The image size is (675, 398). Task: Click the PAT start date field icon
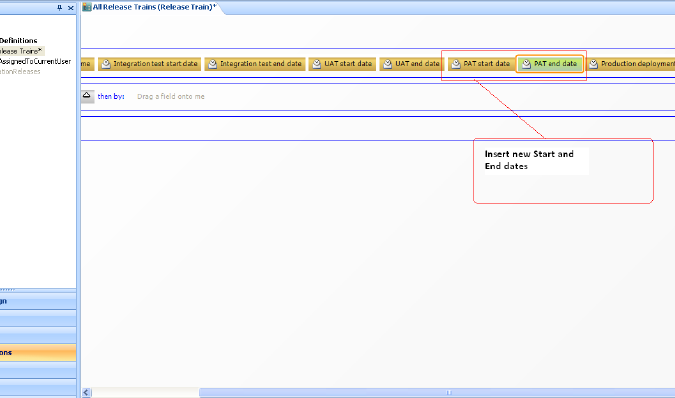pyautogui.click(x=455, y=64)
